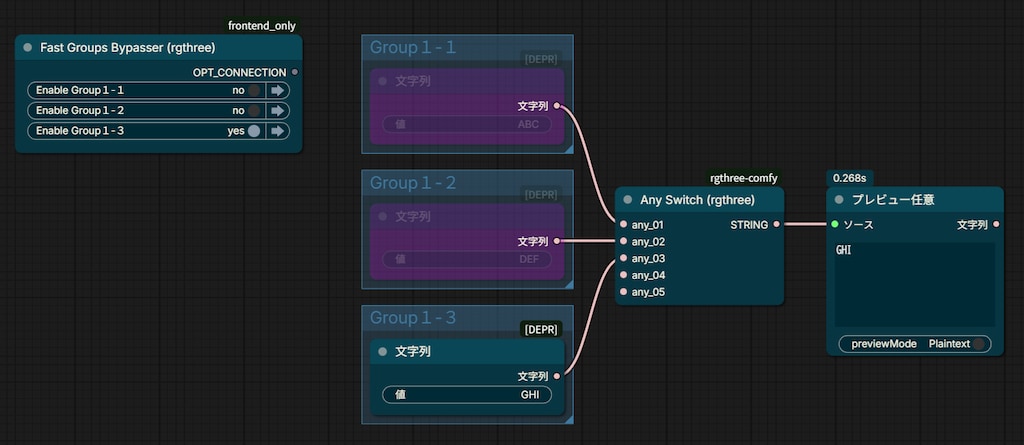Edit the 値 field showing GHI
This screenshot has height=445, width=1024.
(466, 395)
